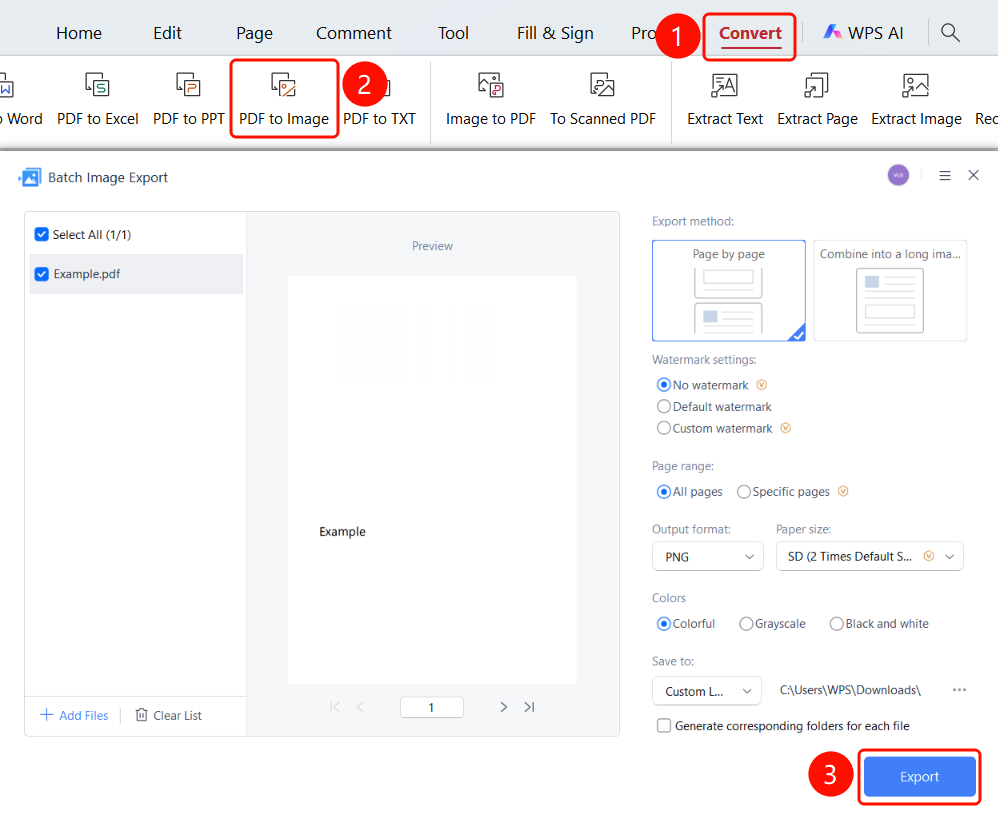Click the Extract Image icon

[x=916, y=85]
